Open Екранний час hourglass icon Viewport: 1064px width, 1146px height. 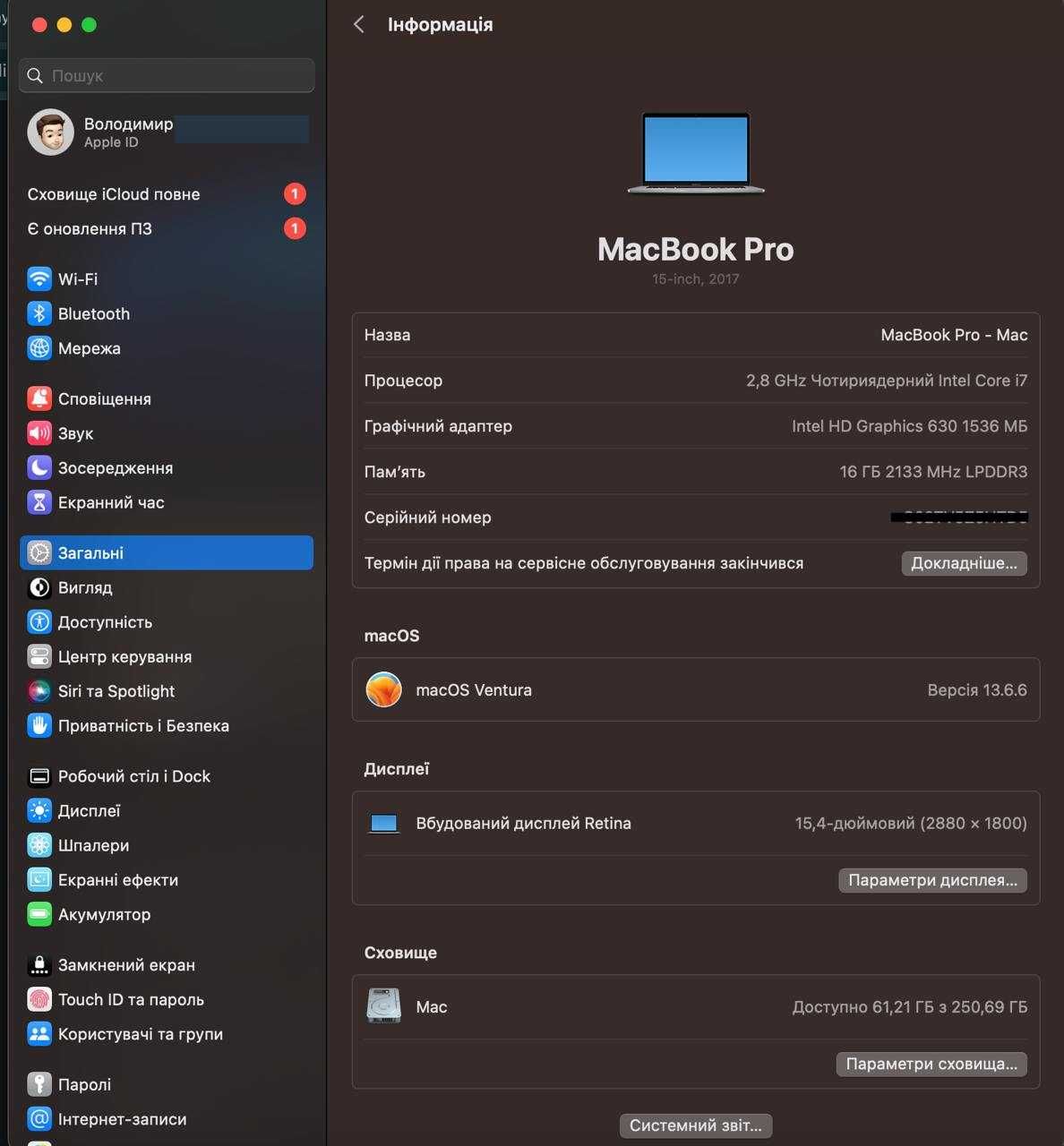click(39, 502)
